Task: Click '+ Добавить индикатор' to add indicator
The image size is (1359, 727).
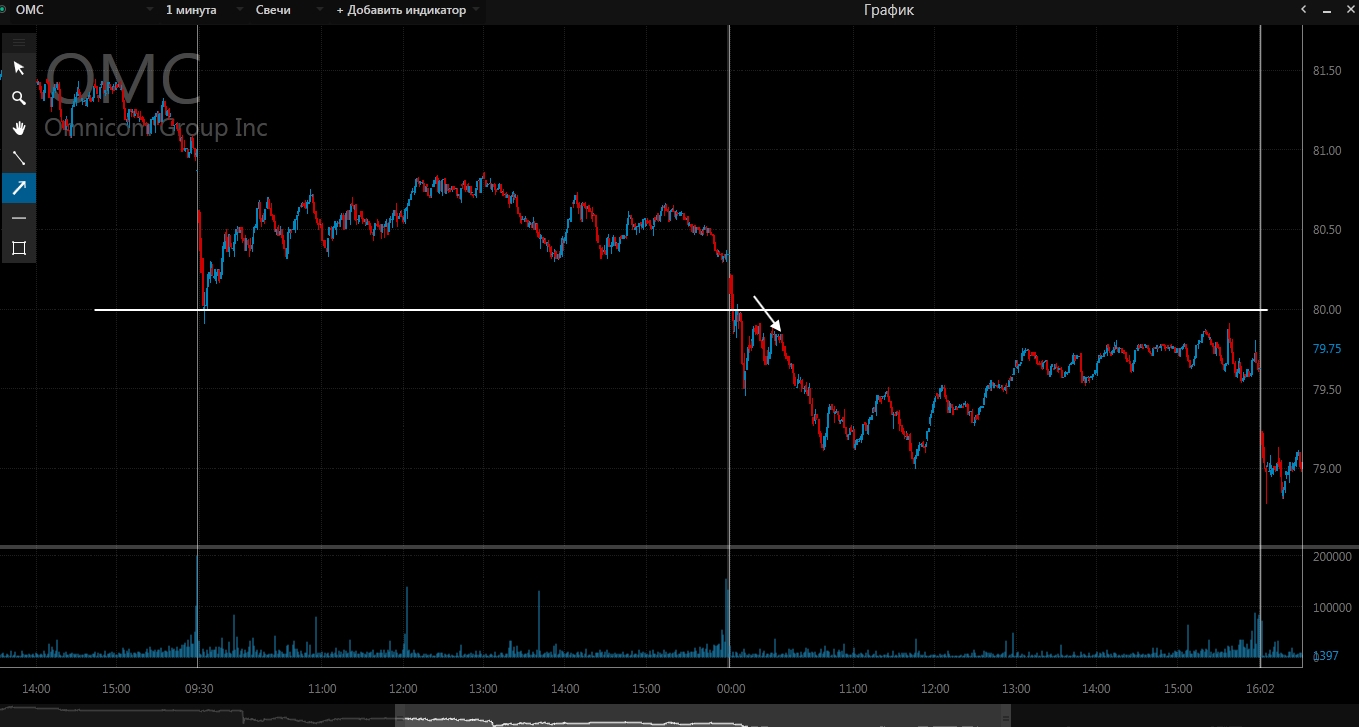Action: click(x=401, y=10)
